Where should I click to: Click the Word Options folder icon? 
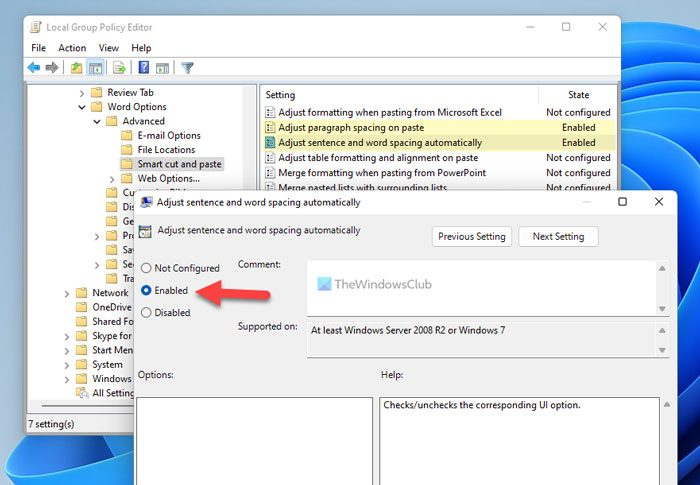pyautogui.click(x=96, y=107)
